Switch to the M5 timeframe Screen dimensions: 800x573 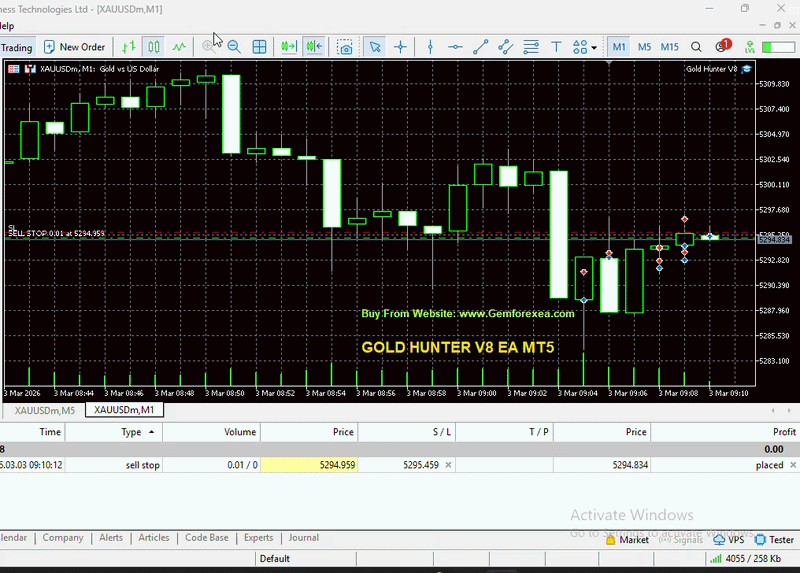click(x=644, y=47)
